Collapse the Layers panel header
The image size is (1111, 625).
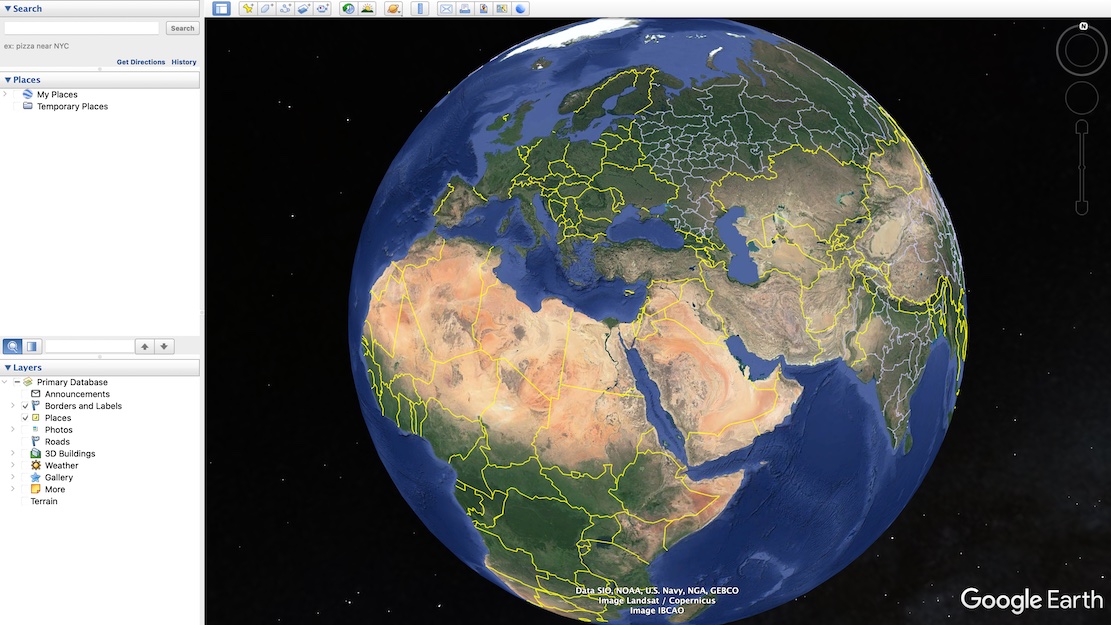(8, 368)
